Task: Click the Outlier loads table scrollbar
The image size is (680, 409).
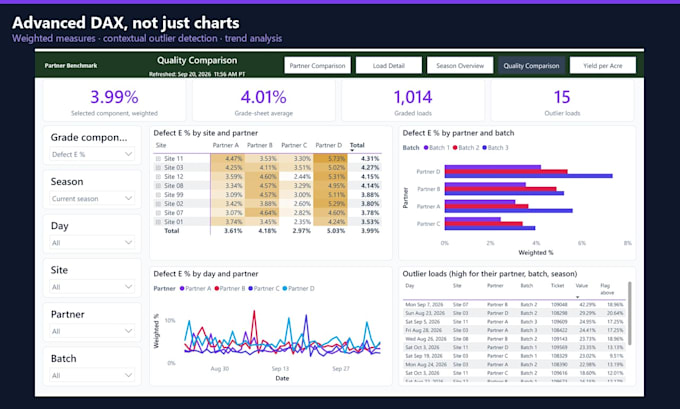Action: click(x=629, y=314)
